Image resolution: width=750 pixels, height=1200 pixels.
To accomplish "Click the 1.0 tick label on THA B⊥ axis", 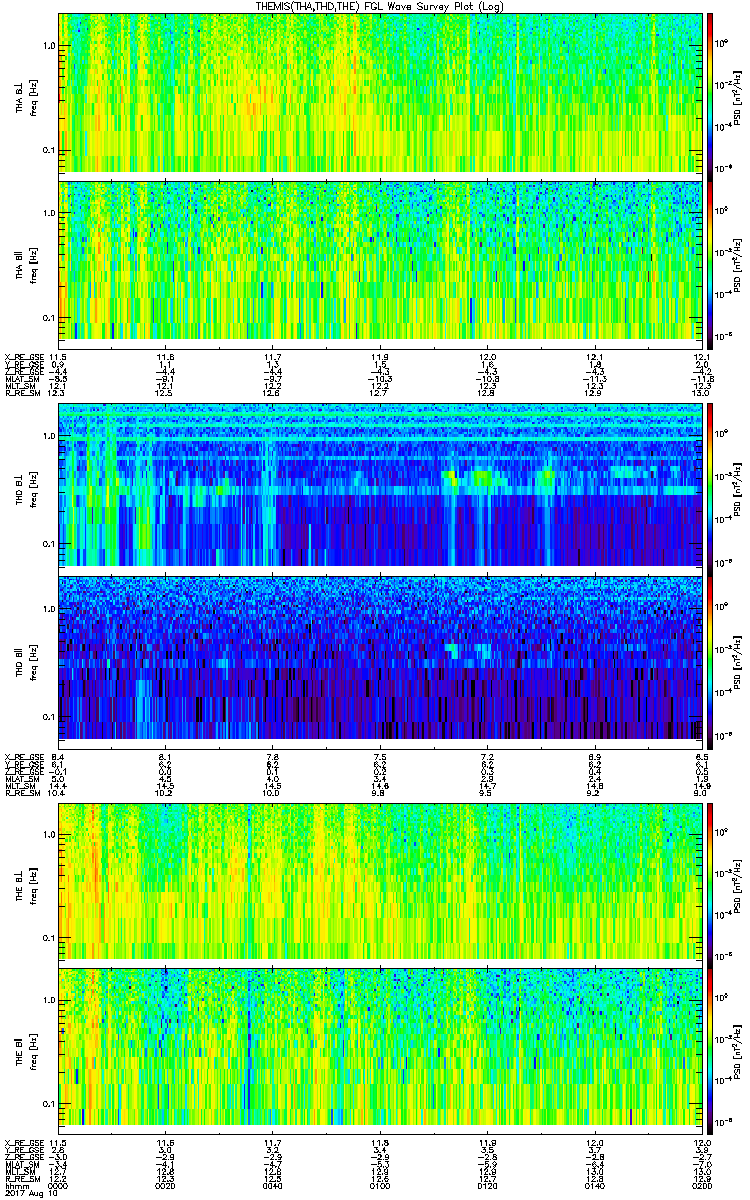I will [x=48, y=46].
